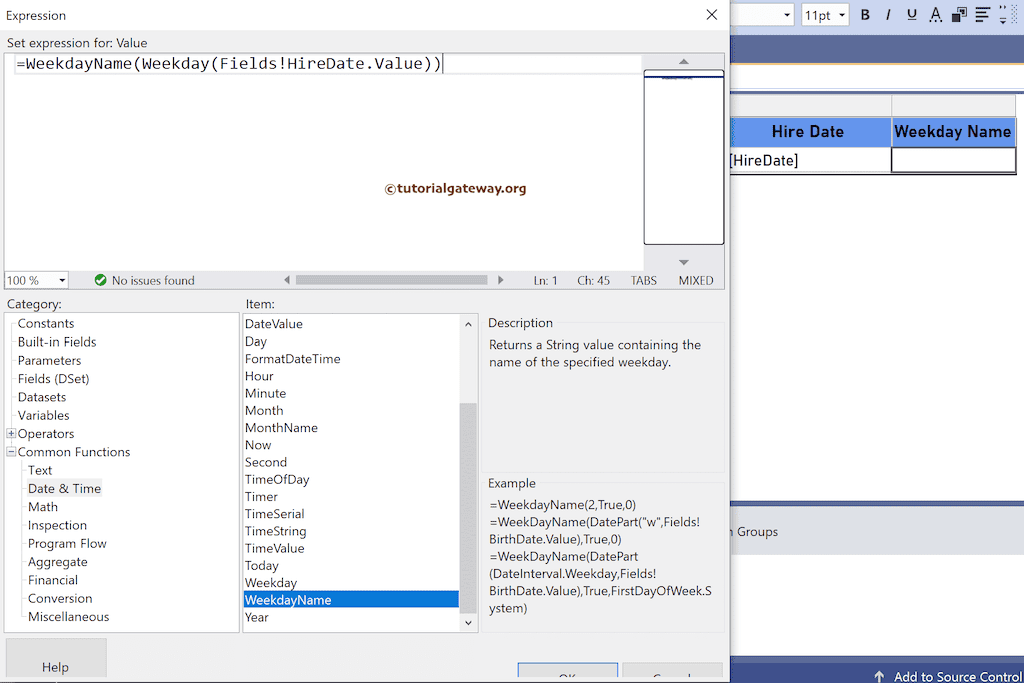
Task: Expand the Operators category
Action: click(x=11, y=434)
